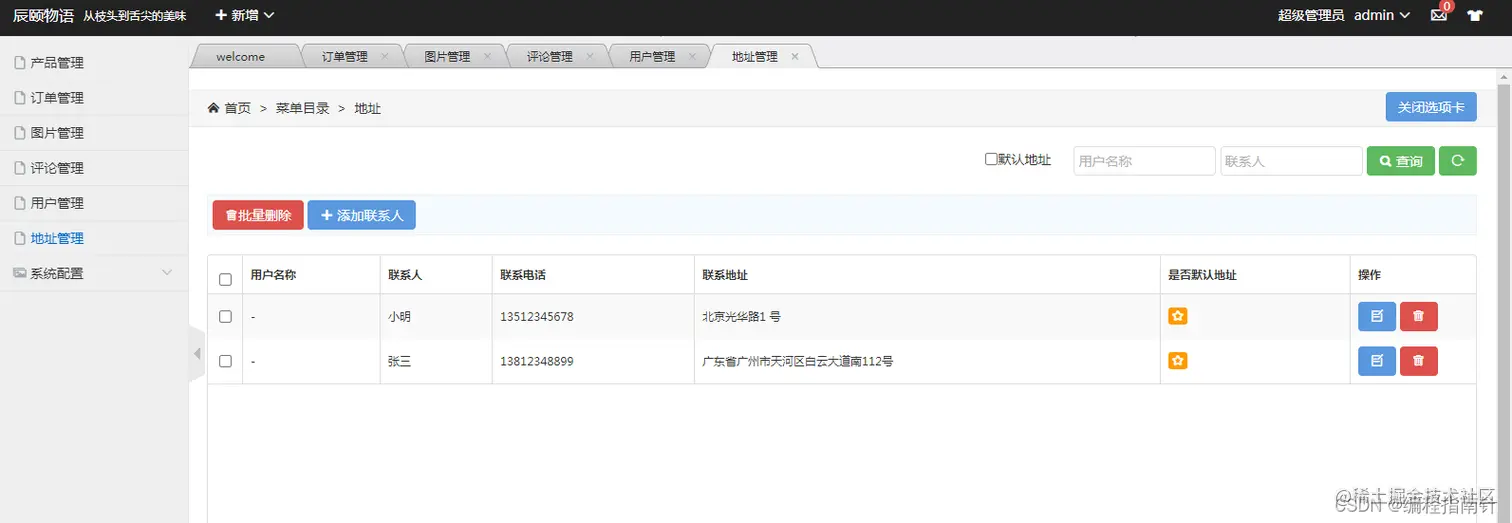
Task: Switch to the welcome tab
Action: click(x=241, y=57)
